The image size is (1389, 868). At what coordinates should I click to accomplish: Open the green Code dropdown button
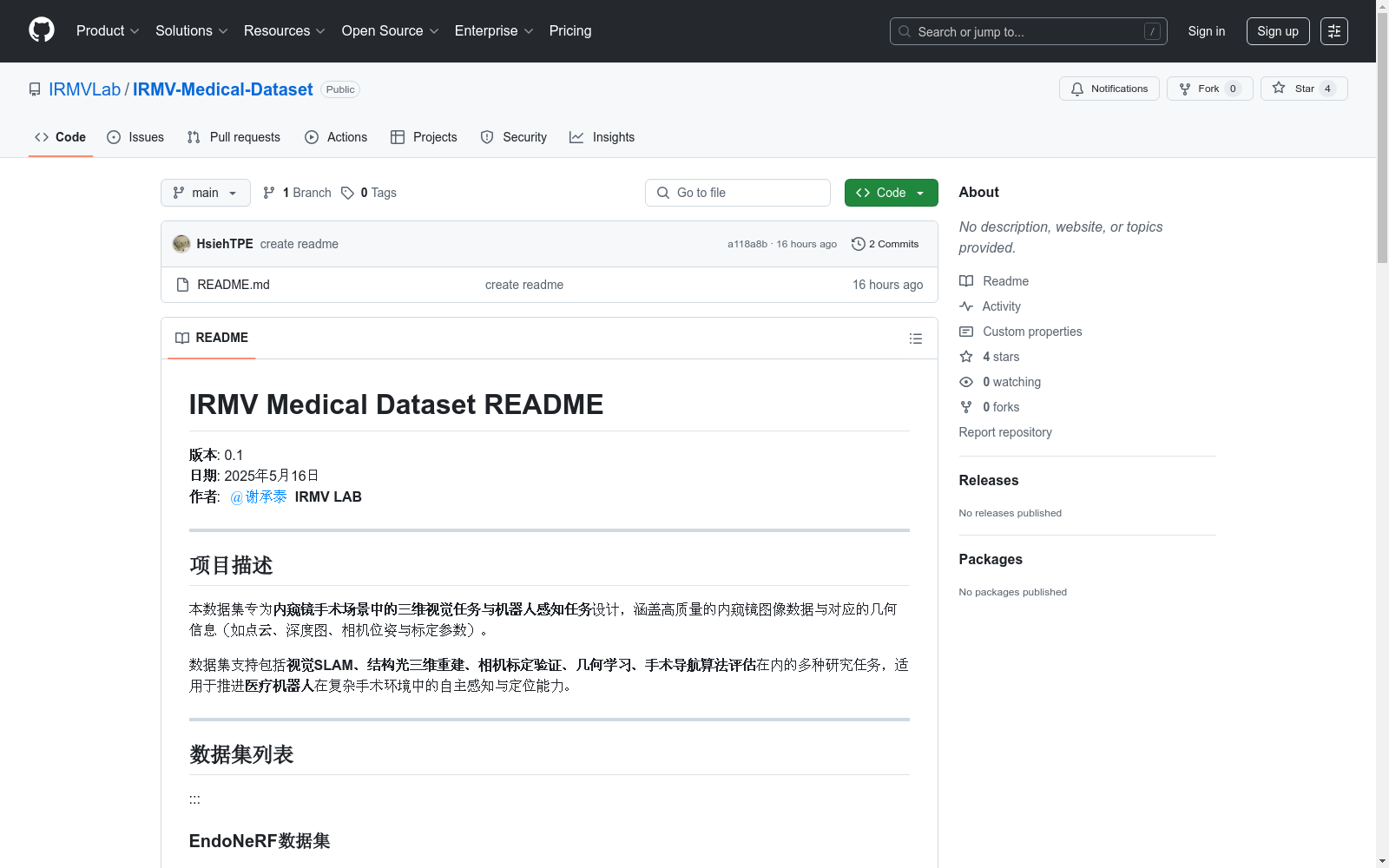click(x=892, y=193)
